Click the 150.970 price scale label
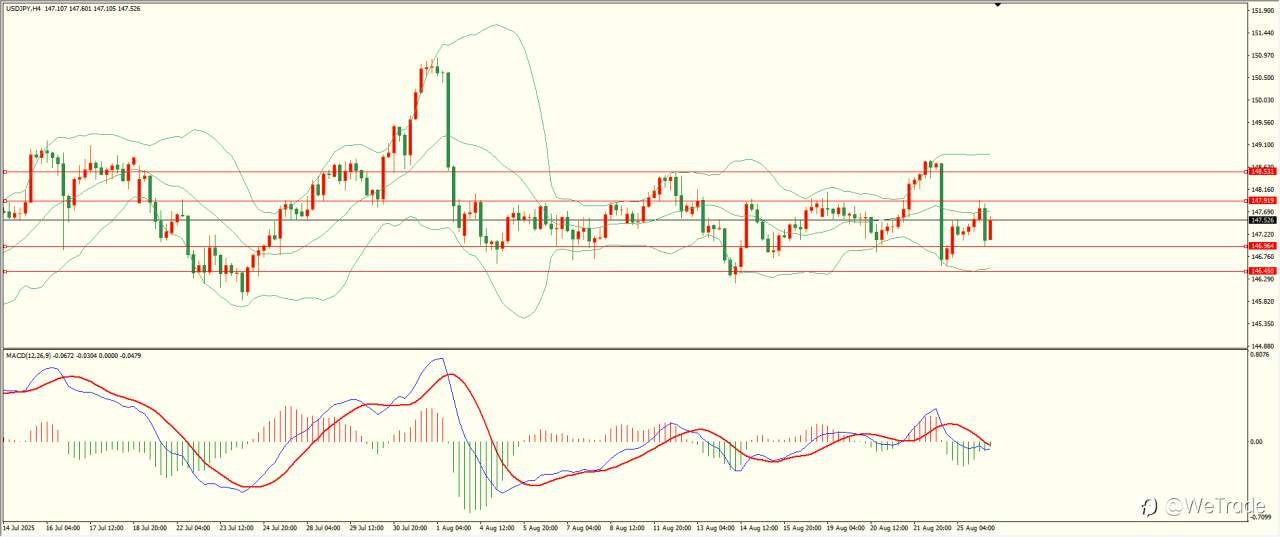The height and width of the screenshot is (537, 1280). pos(1262,55)
